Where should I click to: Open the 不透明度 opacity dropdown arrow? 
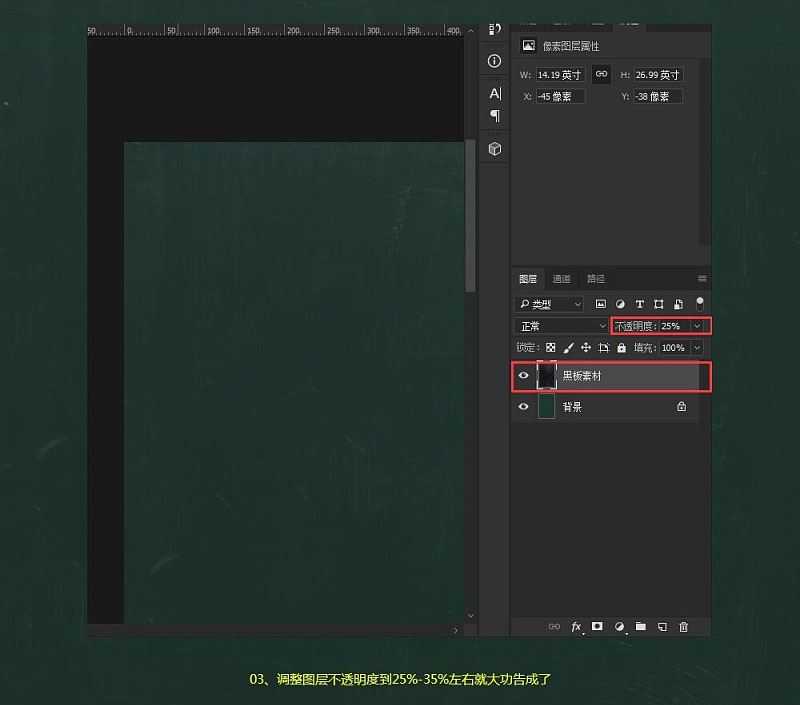[x=696, y=325]
